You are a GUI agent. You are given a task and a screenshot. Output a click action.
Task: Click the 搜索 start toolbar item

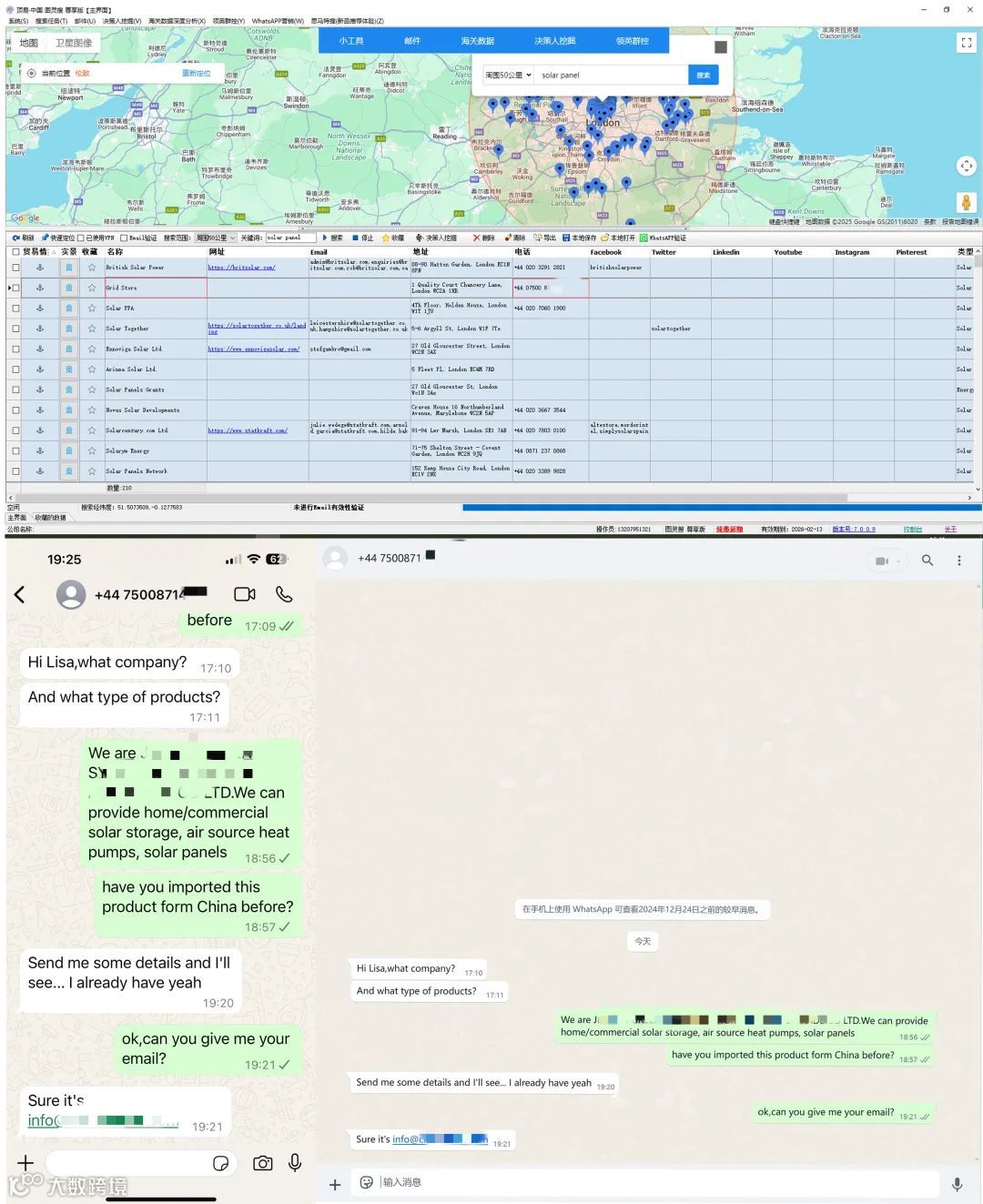pos(332,238)
